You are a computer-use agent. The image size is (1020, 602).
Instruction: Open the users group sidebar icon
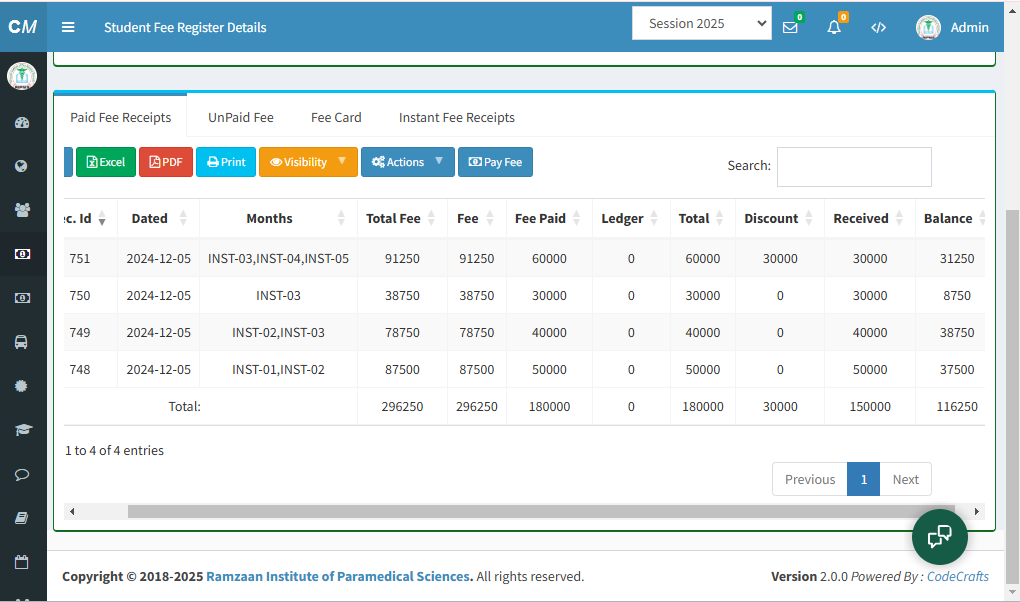click(x=22, y=210)
